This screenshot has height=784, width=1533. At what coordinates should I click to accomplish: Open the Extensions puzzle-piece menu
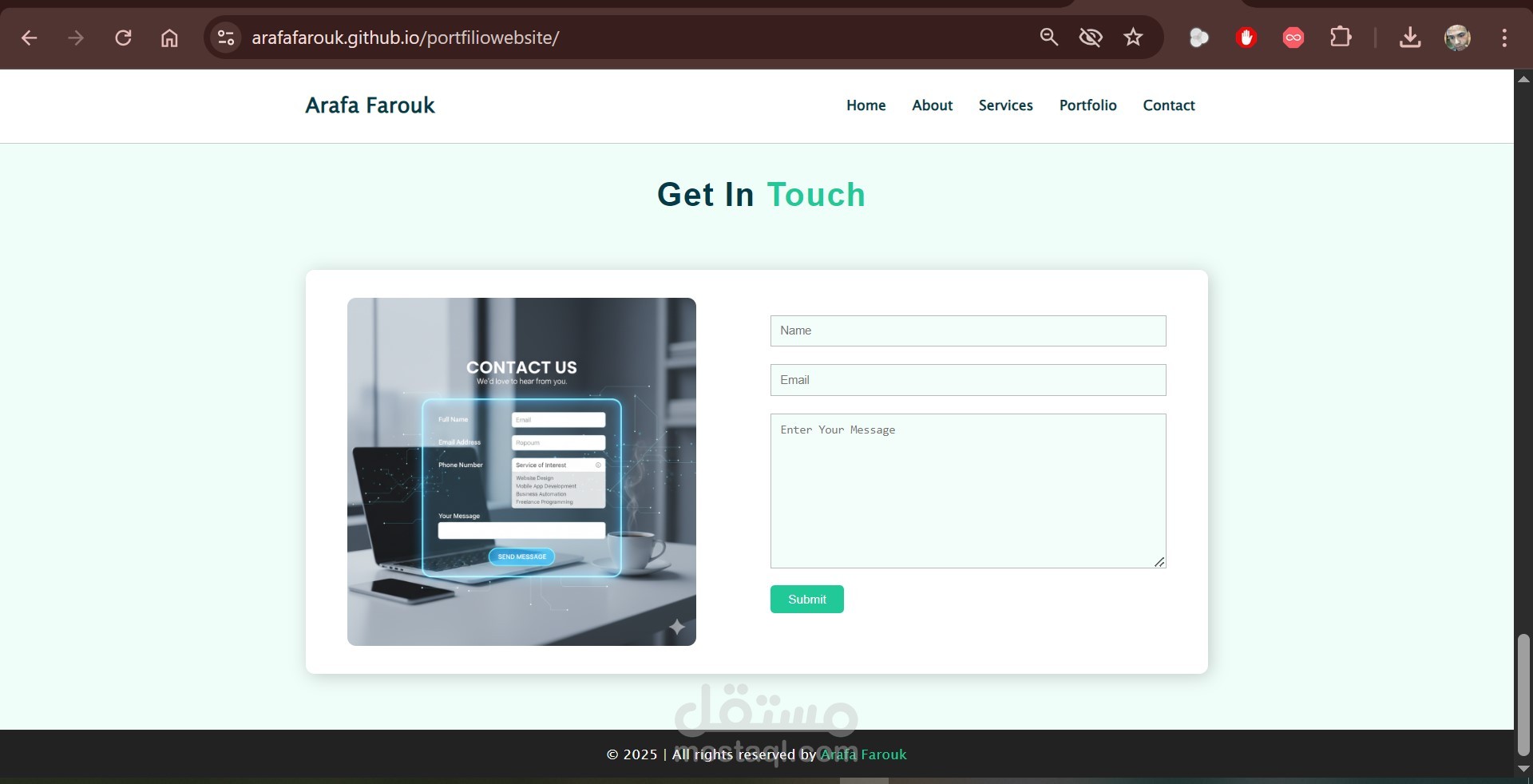1341,37
